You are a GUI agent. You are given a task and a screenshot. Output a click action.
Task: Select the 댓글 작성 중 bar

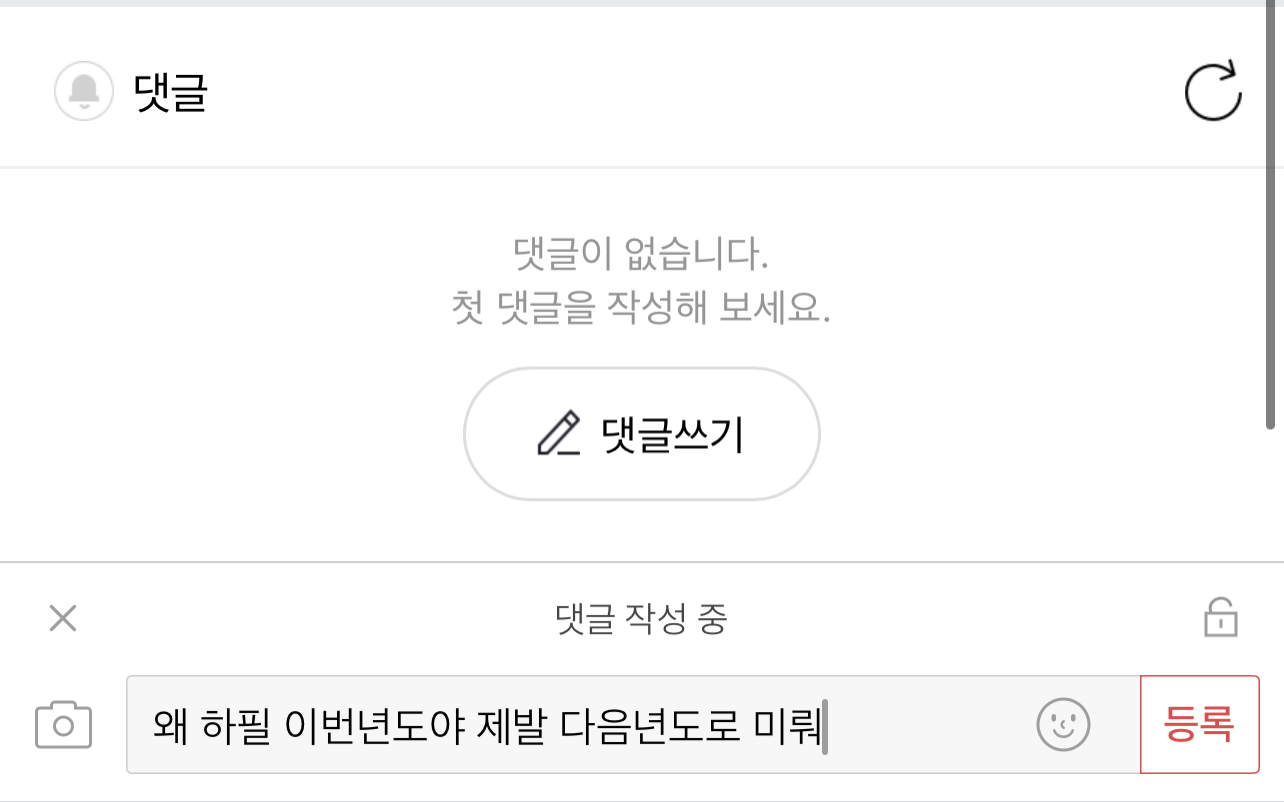tap(642, 620)
